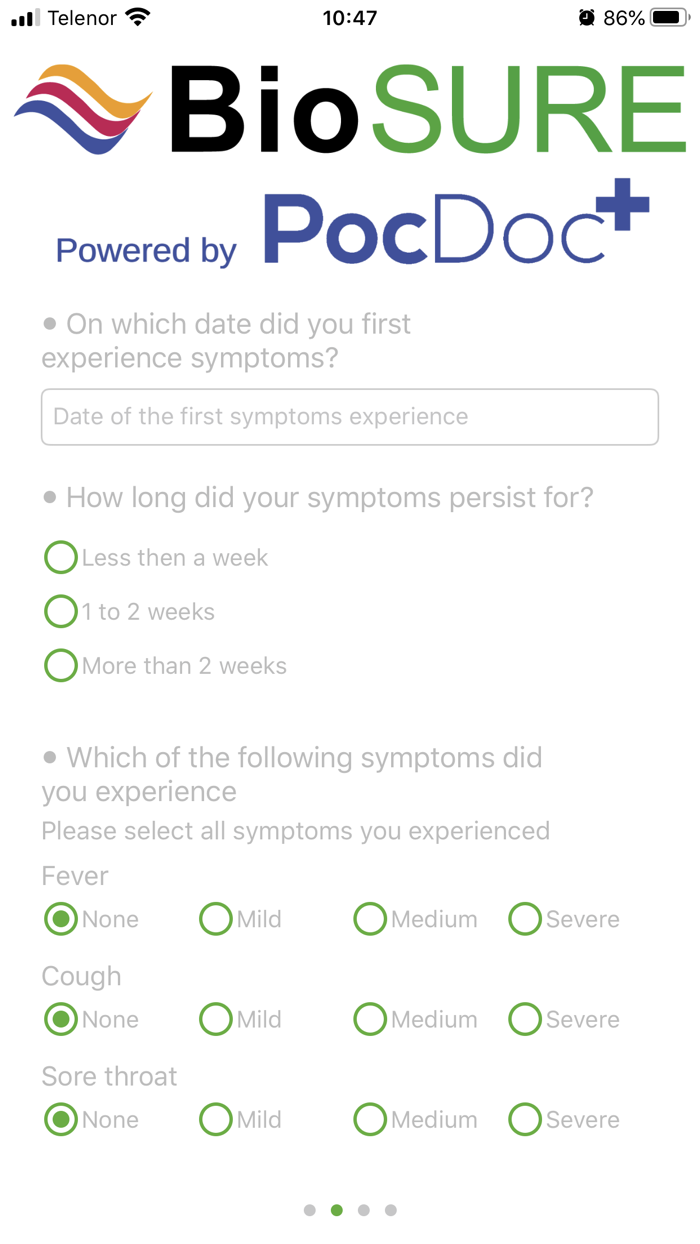Choose '1 to 2 weeks' option
Screen dimensions: 700x1244
click(60, 611)
